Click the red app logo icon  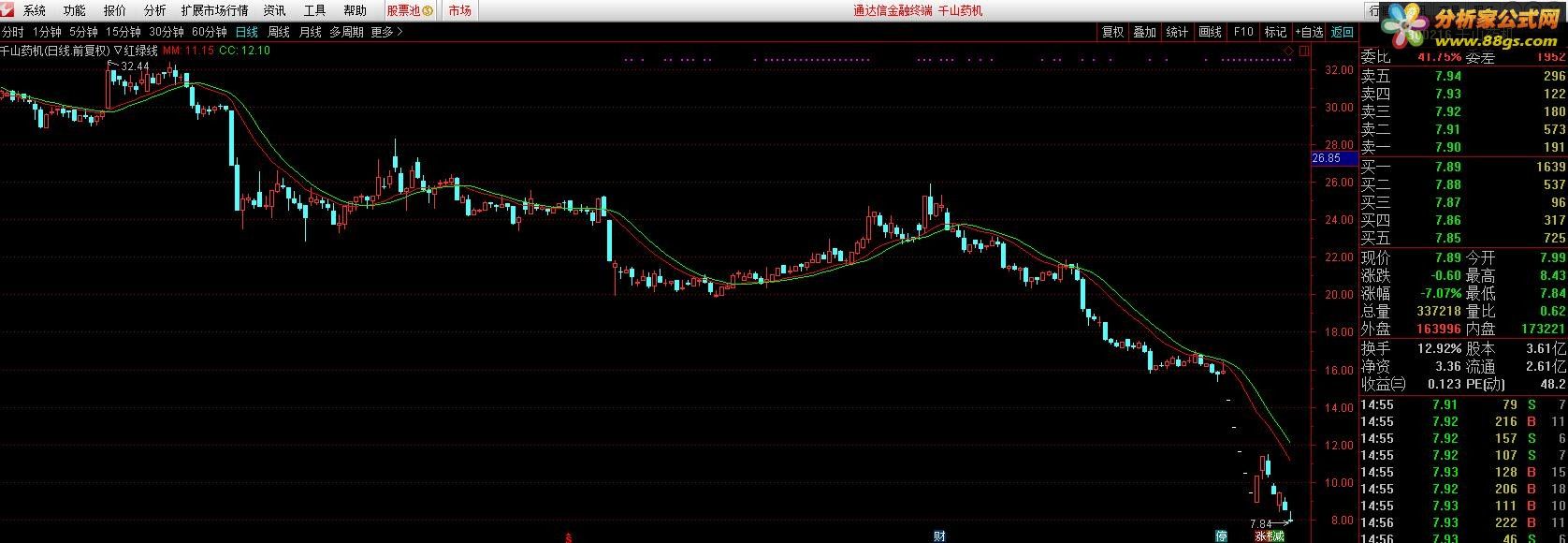(x=7, y=10)
